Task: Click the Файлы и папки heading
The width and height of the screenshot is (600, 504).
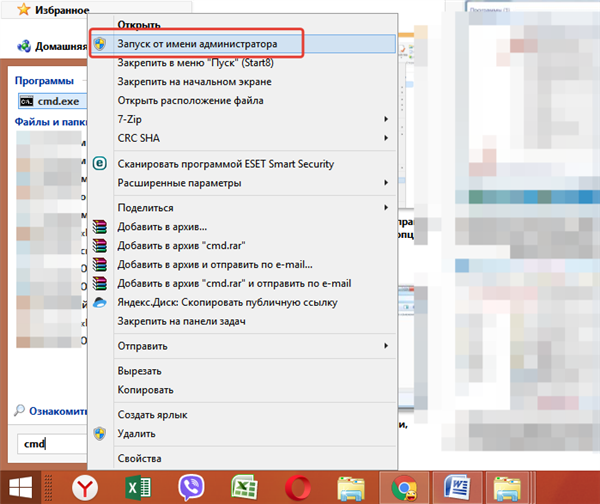Action: tap(51, 122)
